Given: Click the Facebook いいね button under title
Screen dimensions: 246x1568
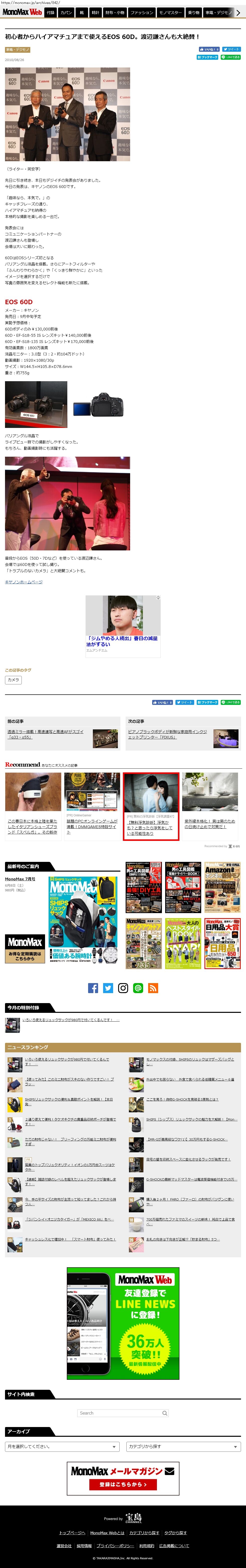Looking at the screenshot, I should pos(209,49).
